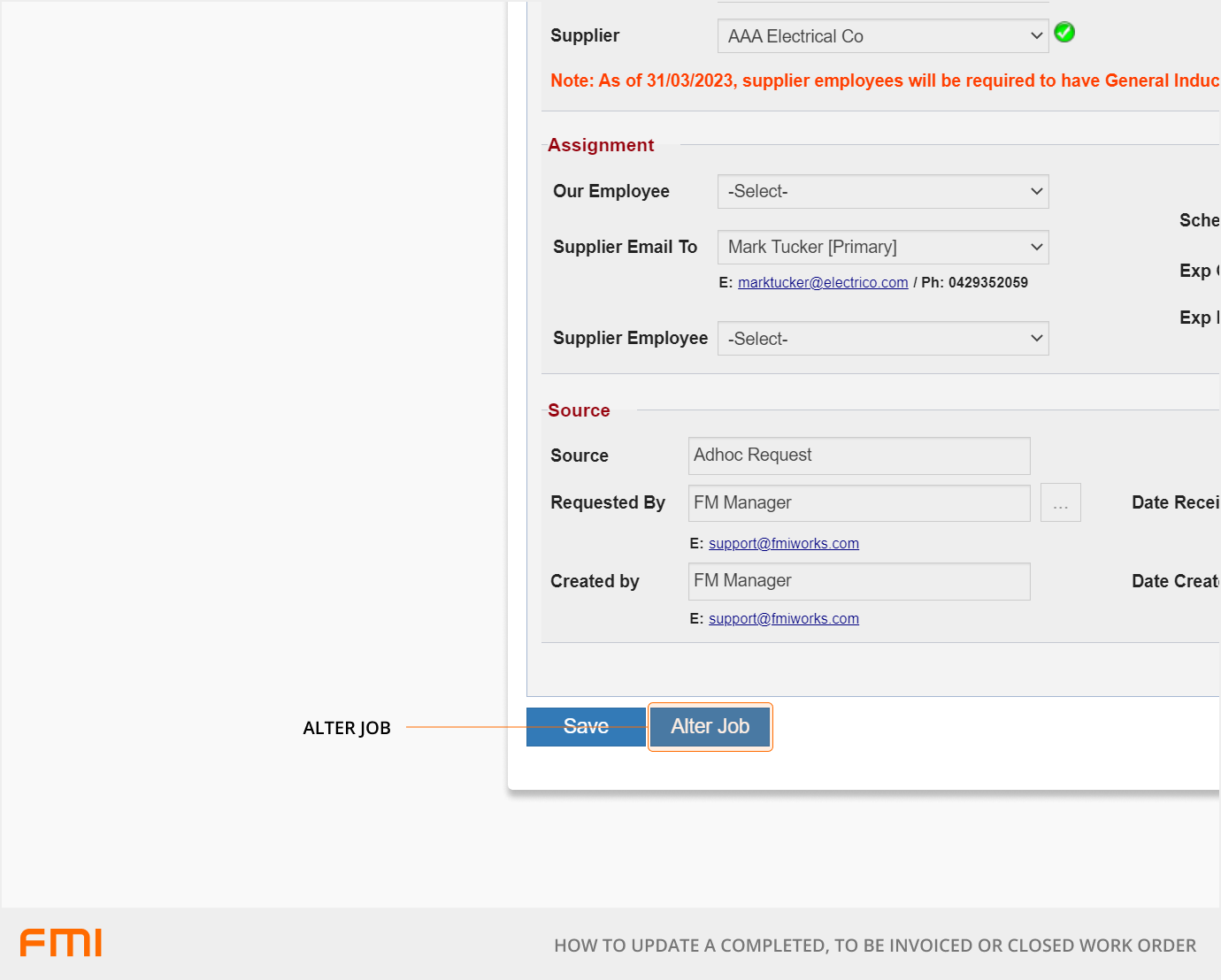Click the marktucker@electrico.com email link

(823, 283)
